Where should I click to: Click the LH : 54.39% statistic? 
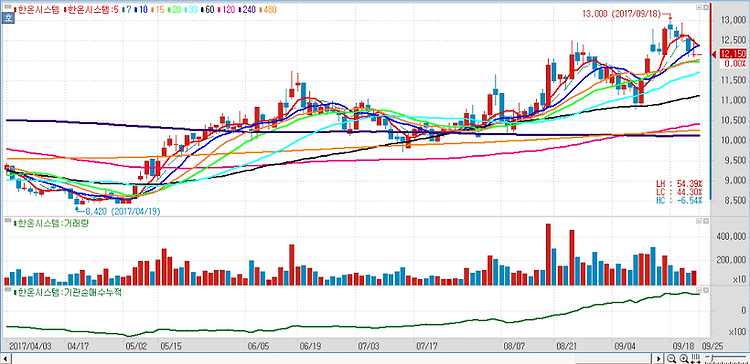[679, 184]
